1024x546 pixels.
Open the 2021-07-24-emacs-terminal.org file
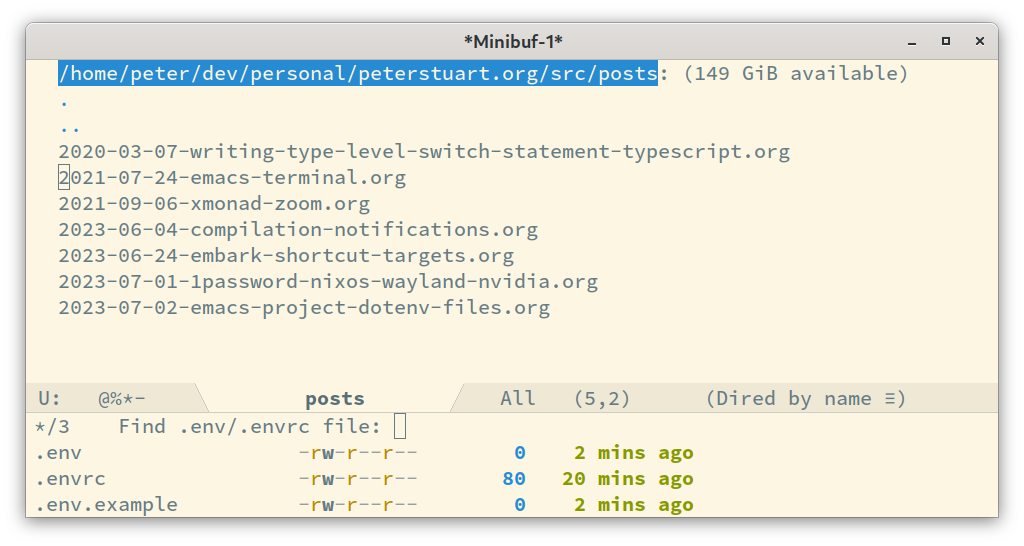point(232,178)
